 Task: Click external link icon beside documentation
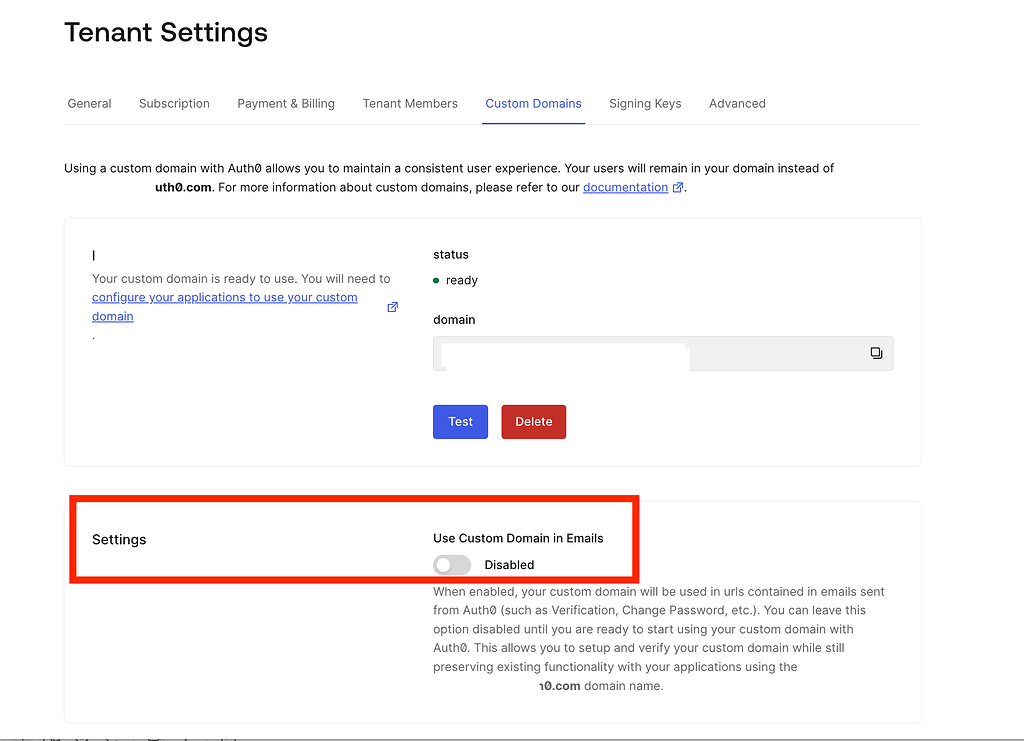coord(678,188)
